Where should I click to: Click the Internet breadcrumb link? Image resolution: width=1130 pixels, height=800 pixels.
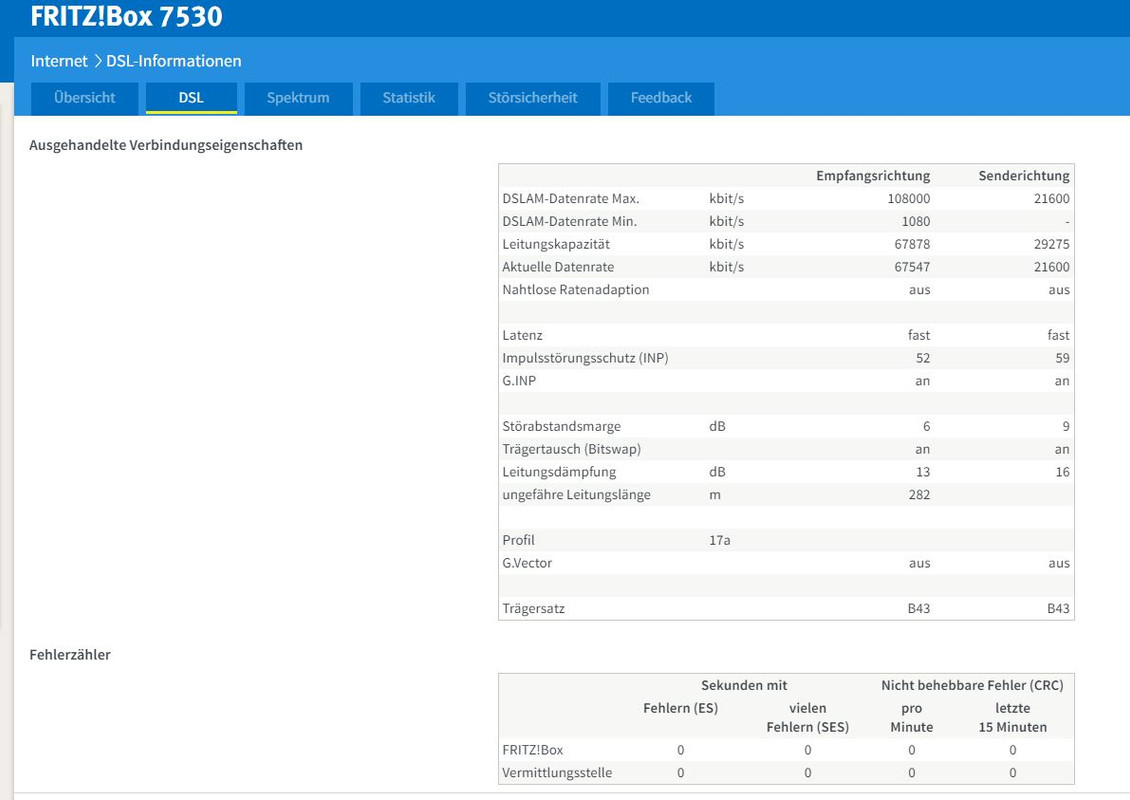point(59,61)
